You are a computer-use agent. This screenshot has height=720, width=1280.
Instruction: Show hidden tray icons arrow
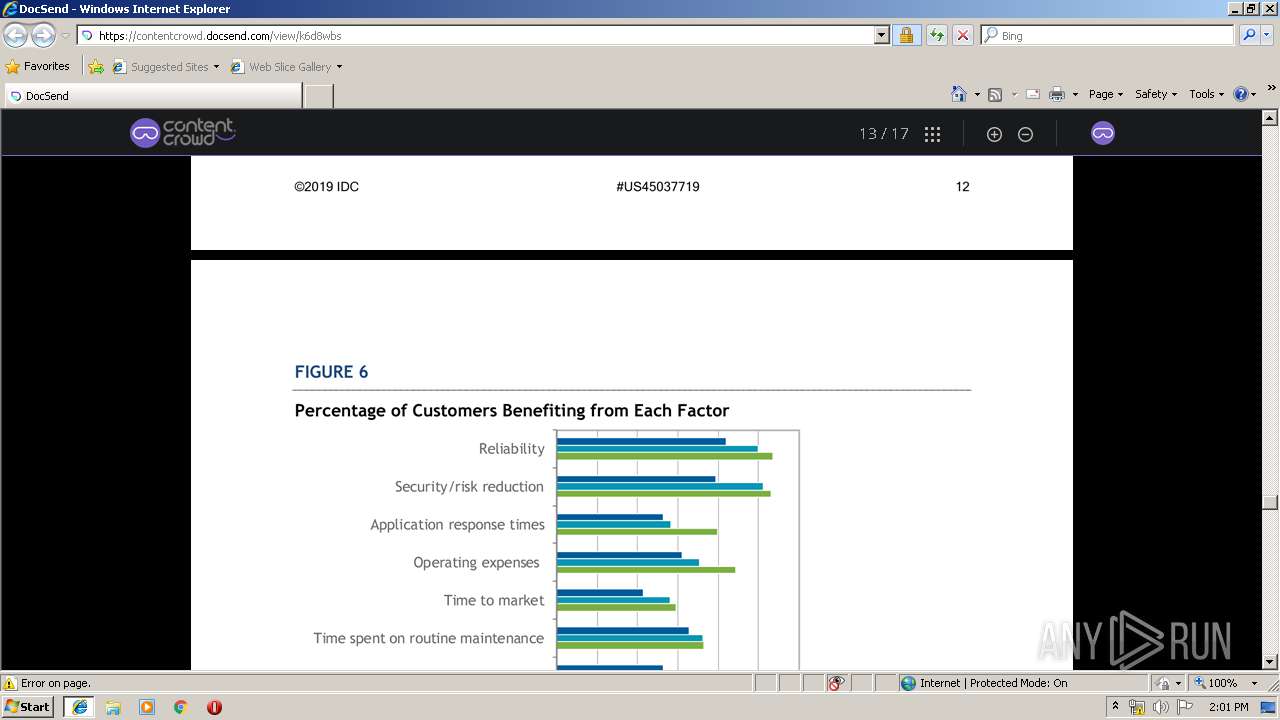[1115, 706]
